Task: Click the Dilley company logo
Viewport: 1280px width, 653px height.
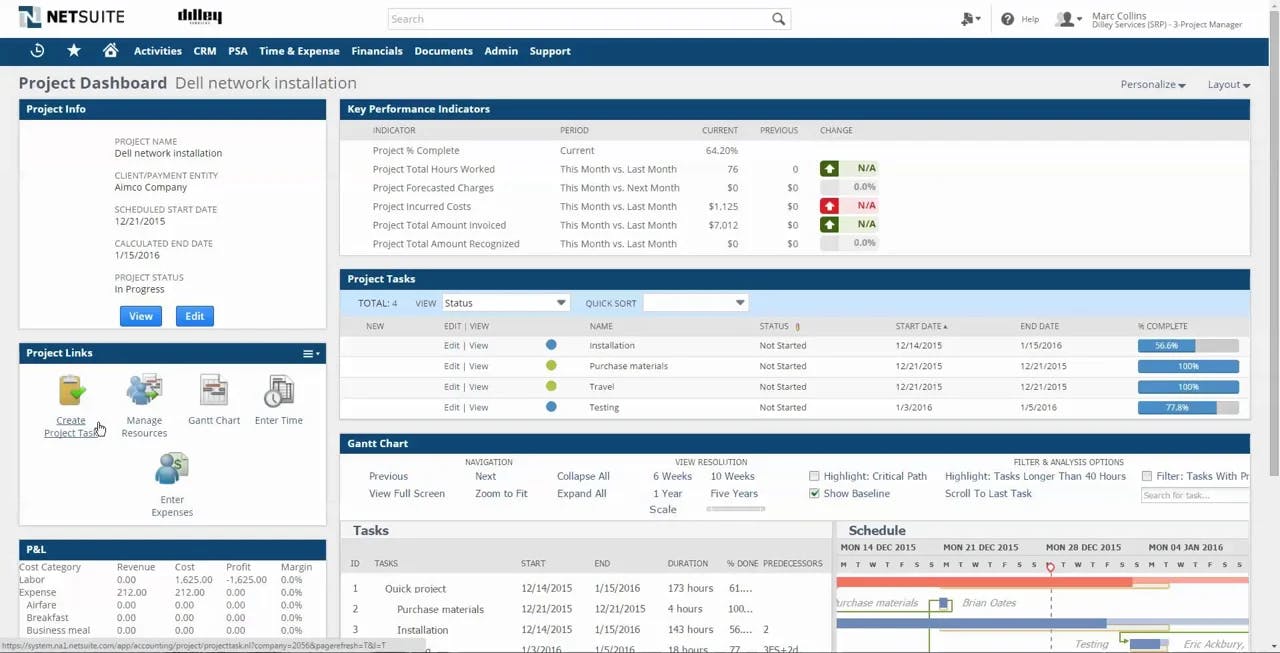Action: (x=200, y=16)
